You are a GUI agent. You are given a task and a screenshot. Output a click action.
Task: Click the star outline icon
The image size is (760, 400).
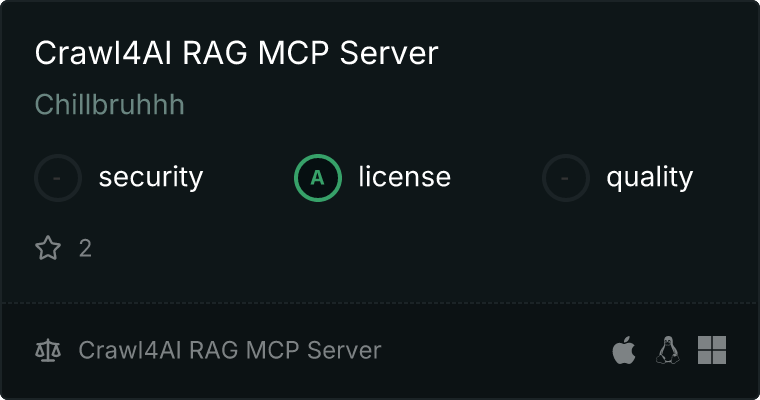pos(48,248)
